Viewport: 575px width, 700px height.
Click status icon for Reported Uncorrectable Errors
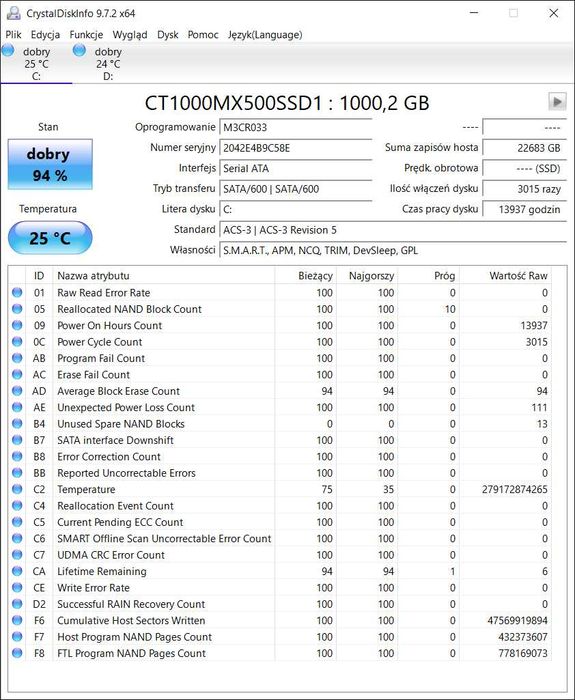click(x=17, y=472)
